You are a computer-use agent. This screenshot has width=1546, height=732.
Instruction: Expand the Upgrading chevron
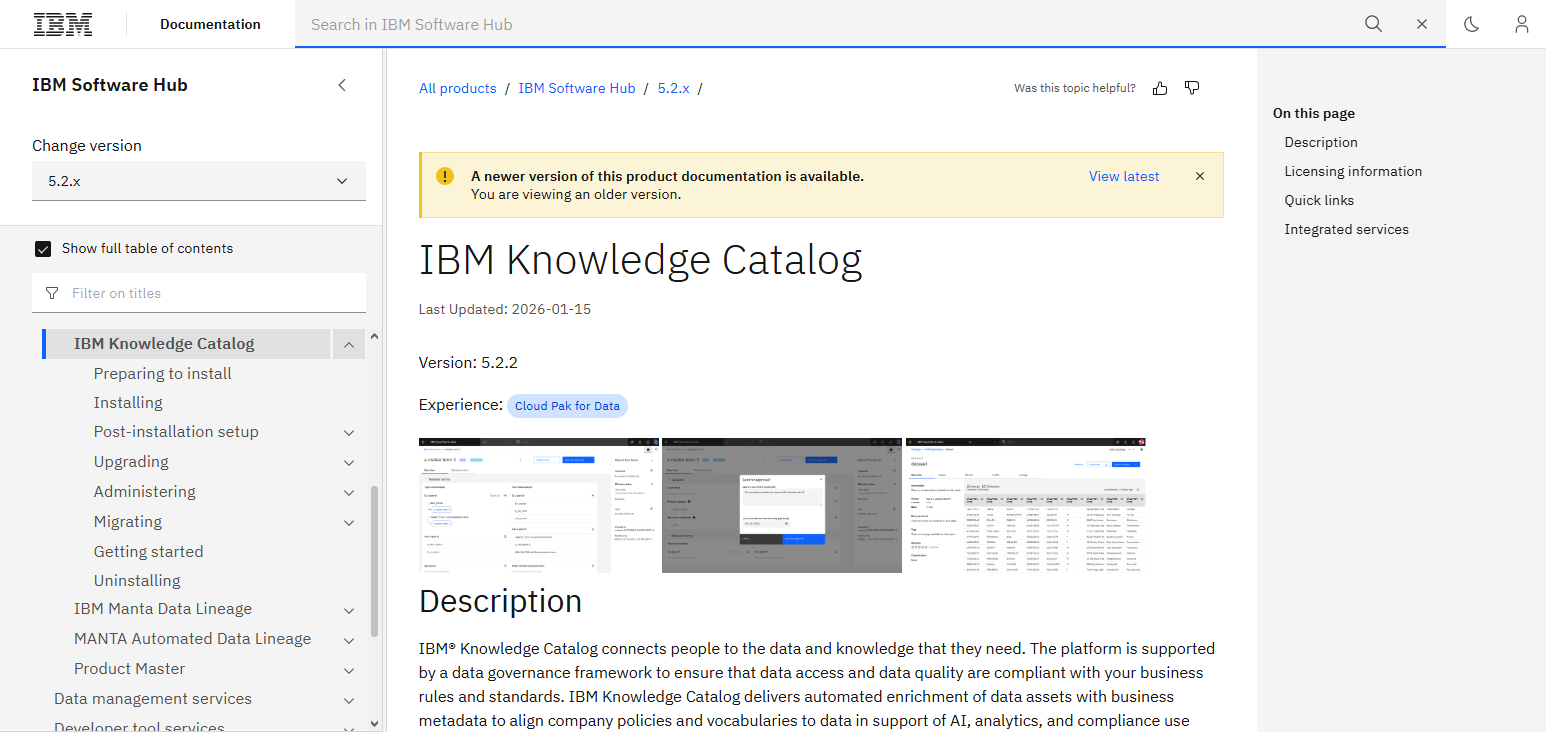(x=349, y=462)
